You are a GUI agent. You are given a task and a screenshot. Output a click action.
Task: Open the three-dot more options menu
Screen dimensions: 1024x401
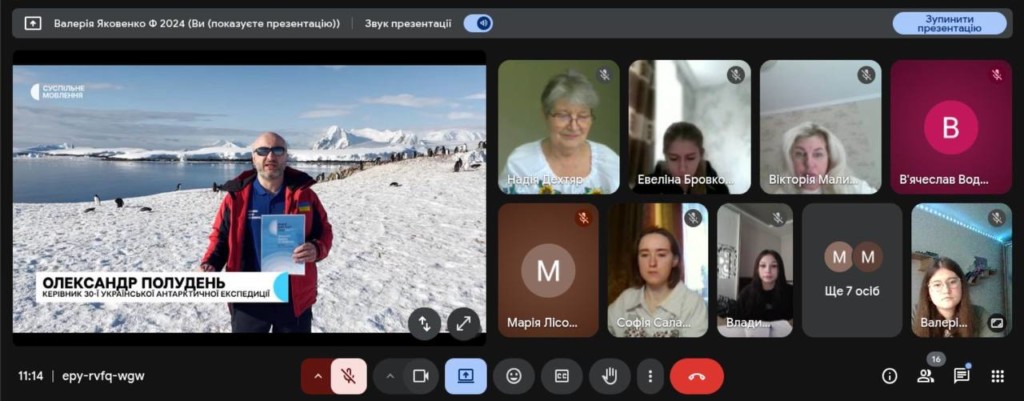pyautogui.click(x=650, y=376)
